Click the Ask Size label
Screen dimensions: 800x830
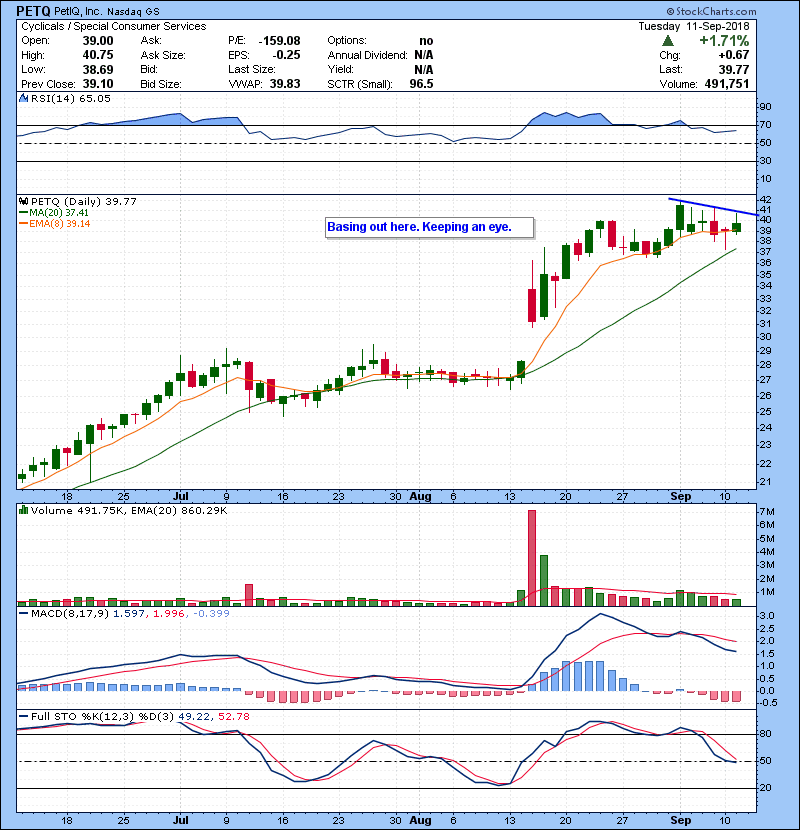coord(163,55)
